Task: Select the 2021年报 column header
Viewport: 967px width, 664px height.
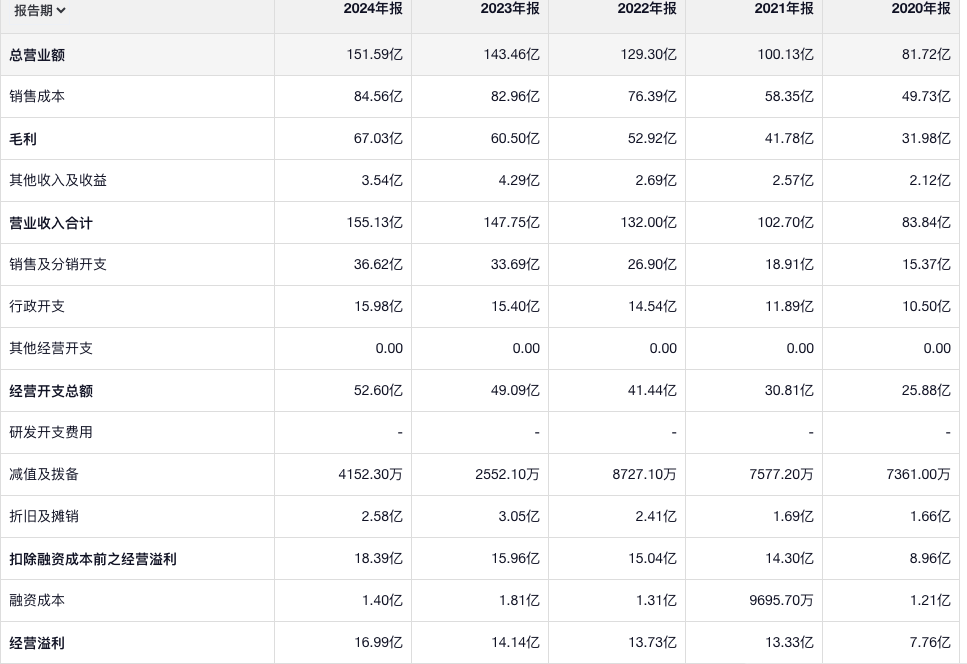Action: coord(784,9)
